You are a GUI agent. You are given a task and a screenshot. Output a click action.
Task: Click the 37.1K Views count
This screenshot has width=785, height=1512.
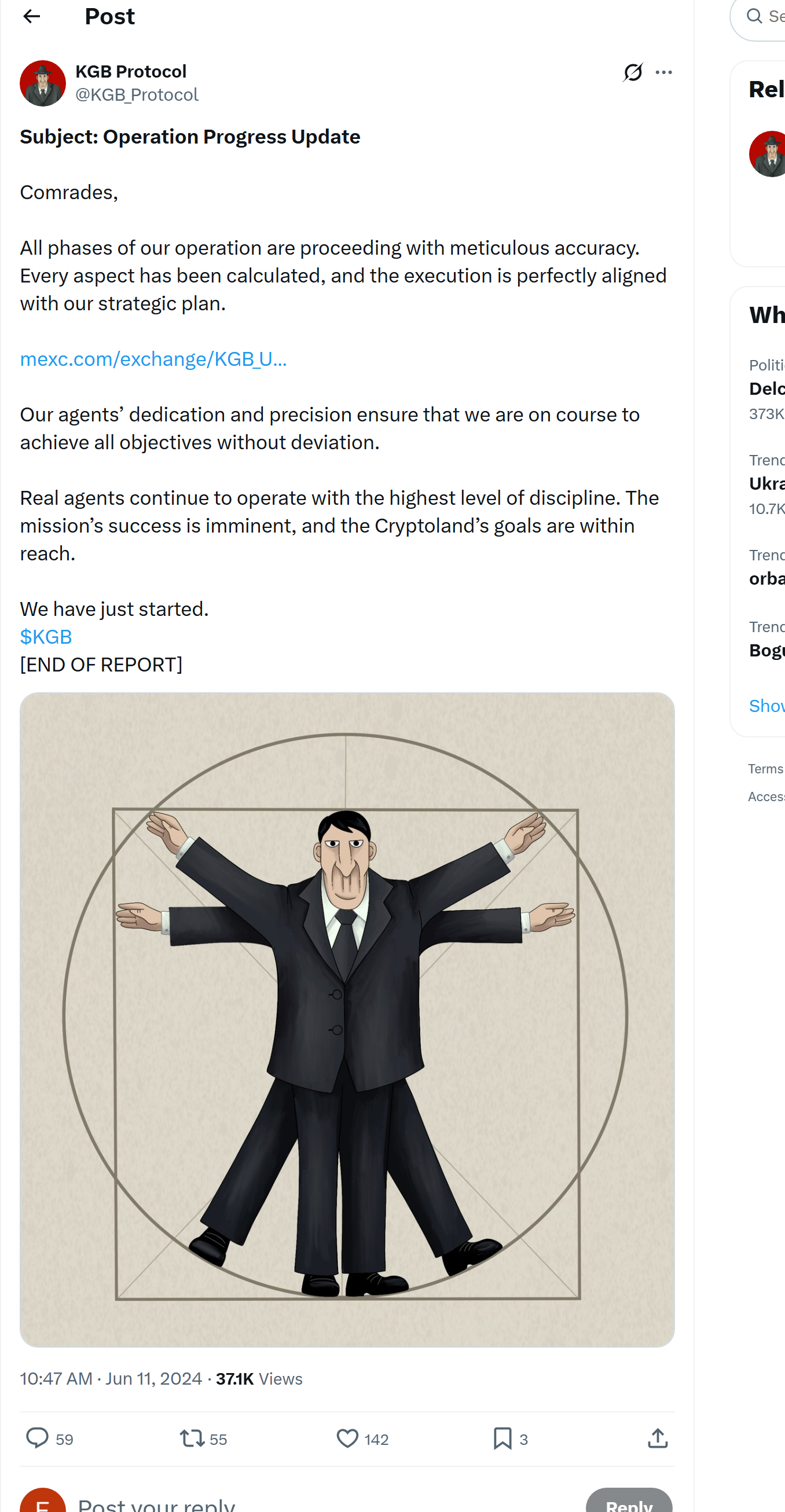[x=259, y=1379]
